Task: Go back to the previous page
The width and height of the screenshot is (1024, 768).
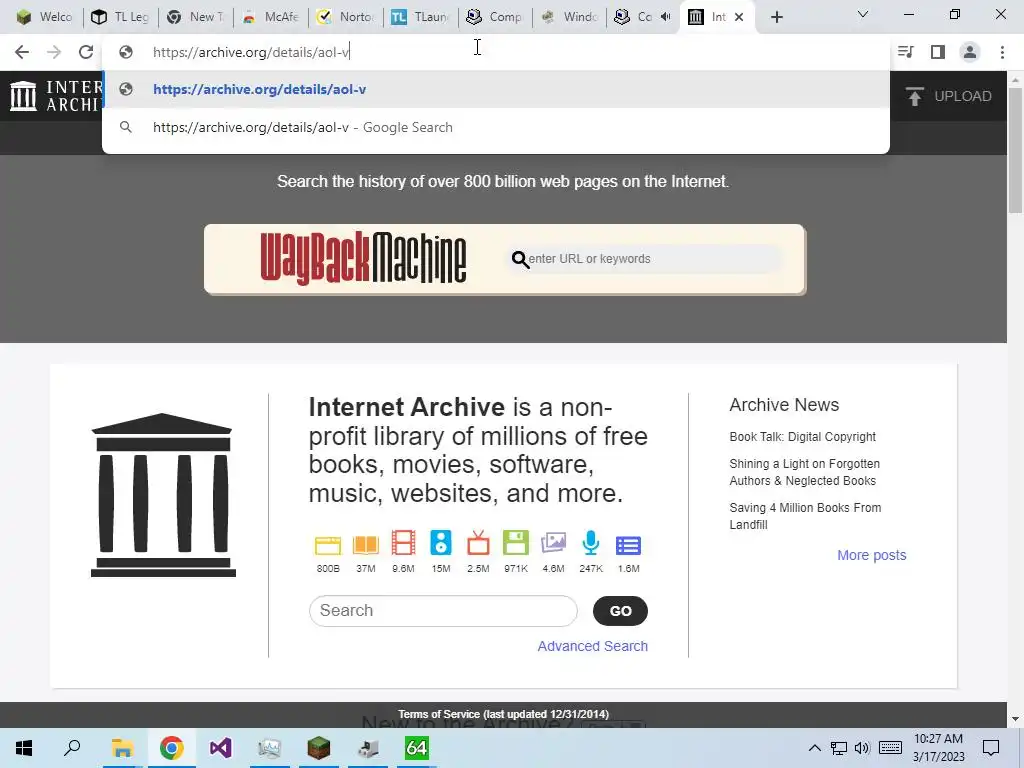Action: coord(22,52)
